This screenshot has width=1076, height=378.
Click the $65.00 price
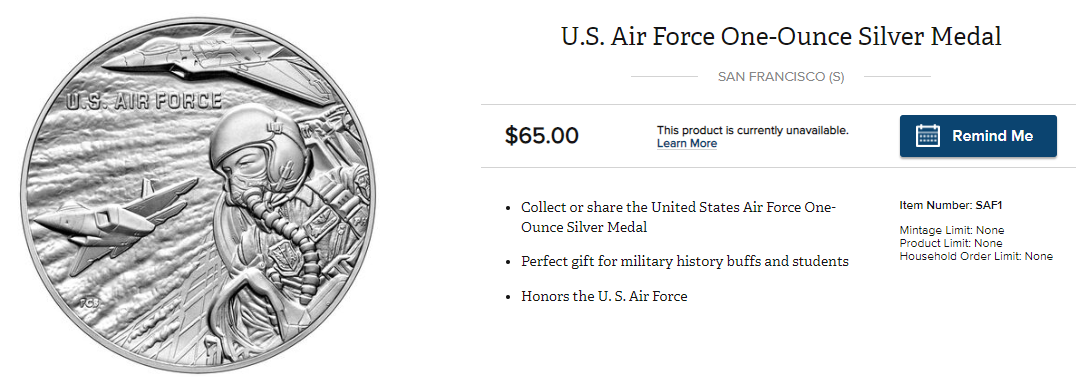(x=541, y=135)
